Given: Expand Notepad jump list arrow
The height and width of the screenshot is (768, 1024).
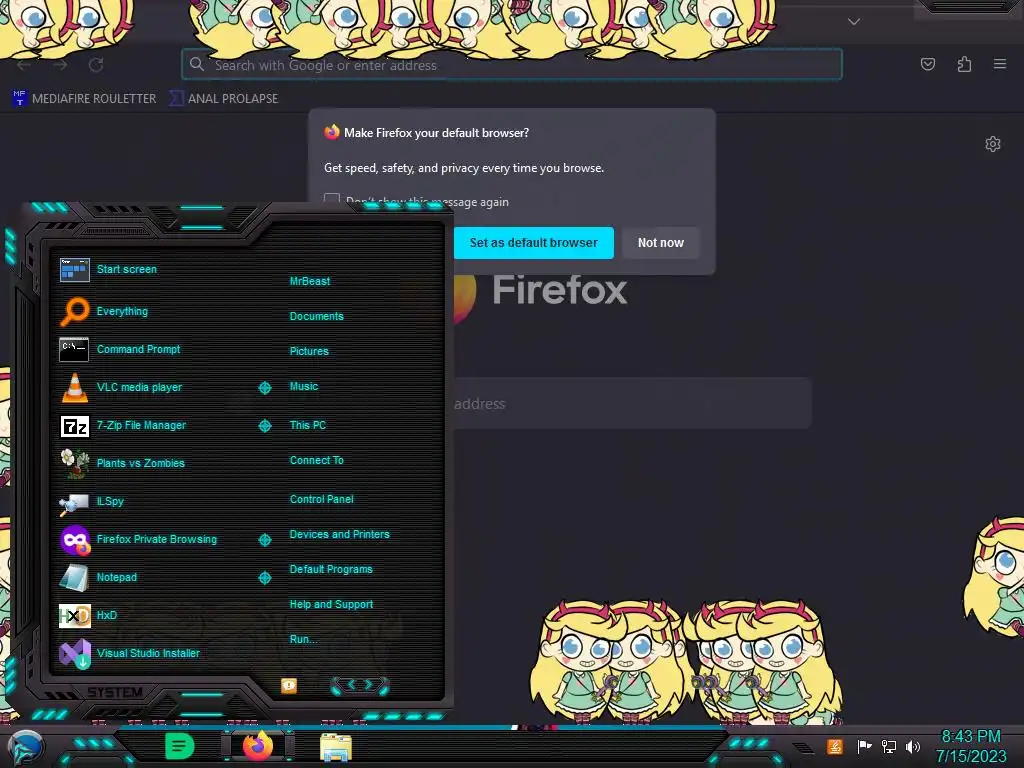Looking at the screenshot, I should 264,578.
